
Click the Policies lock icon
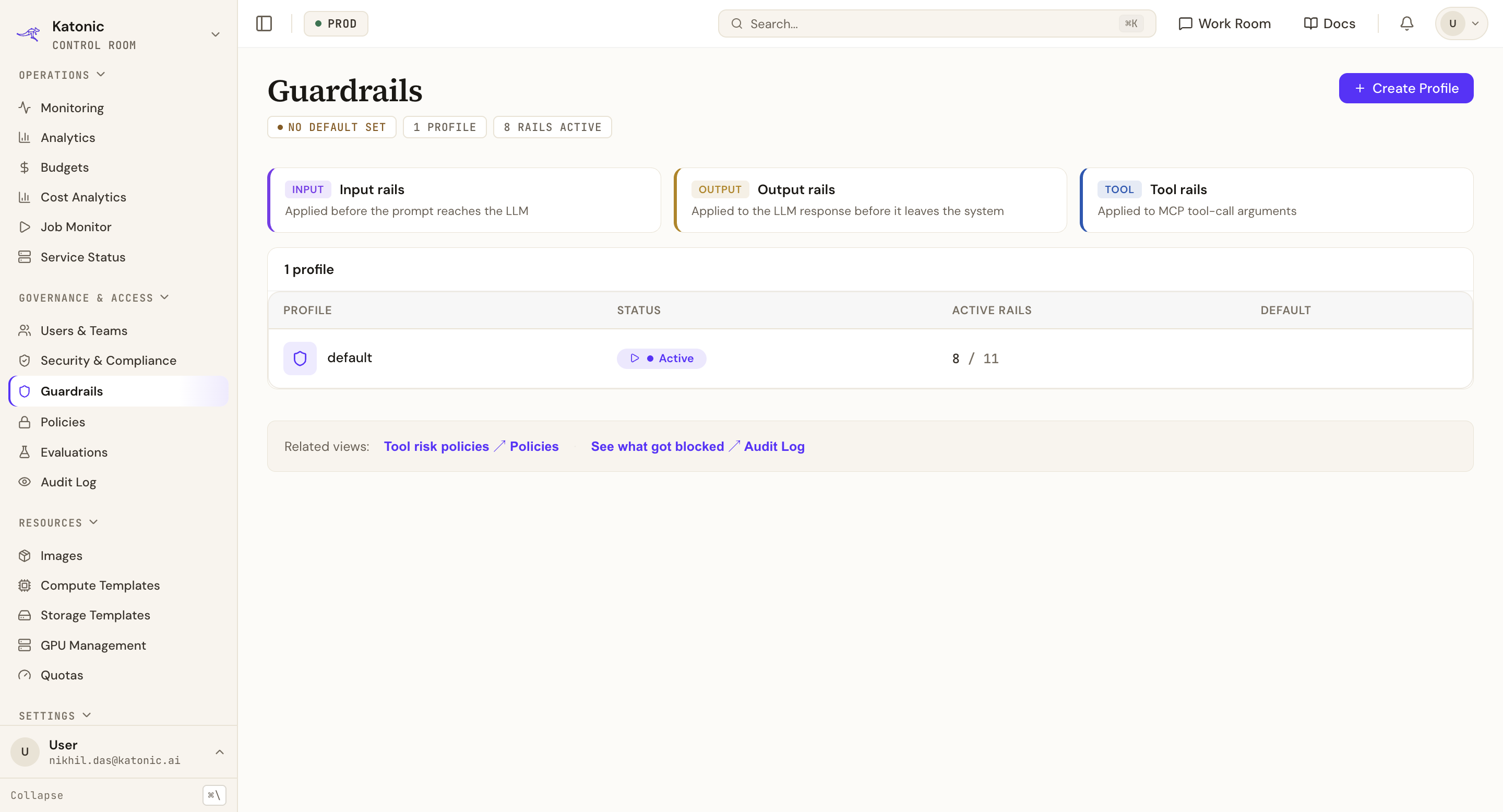click(25, 422)
